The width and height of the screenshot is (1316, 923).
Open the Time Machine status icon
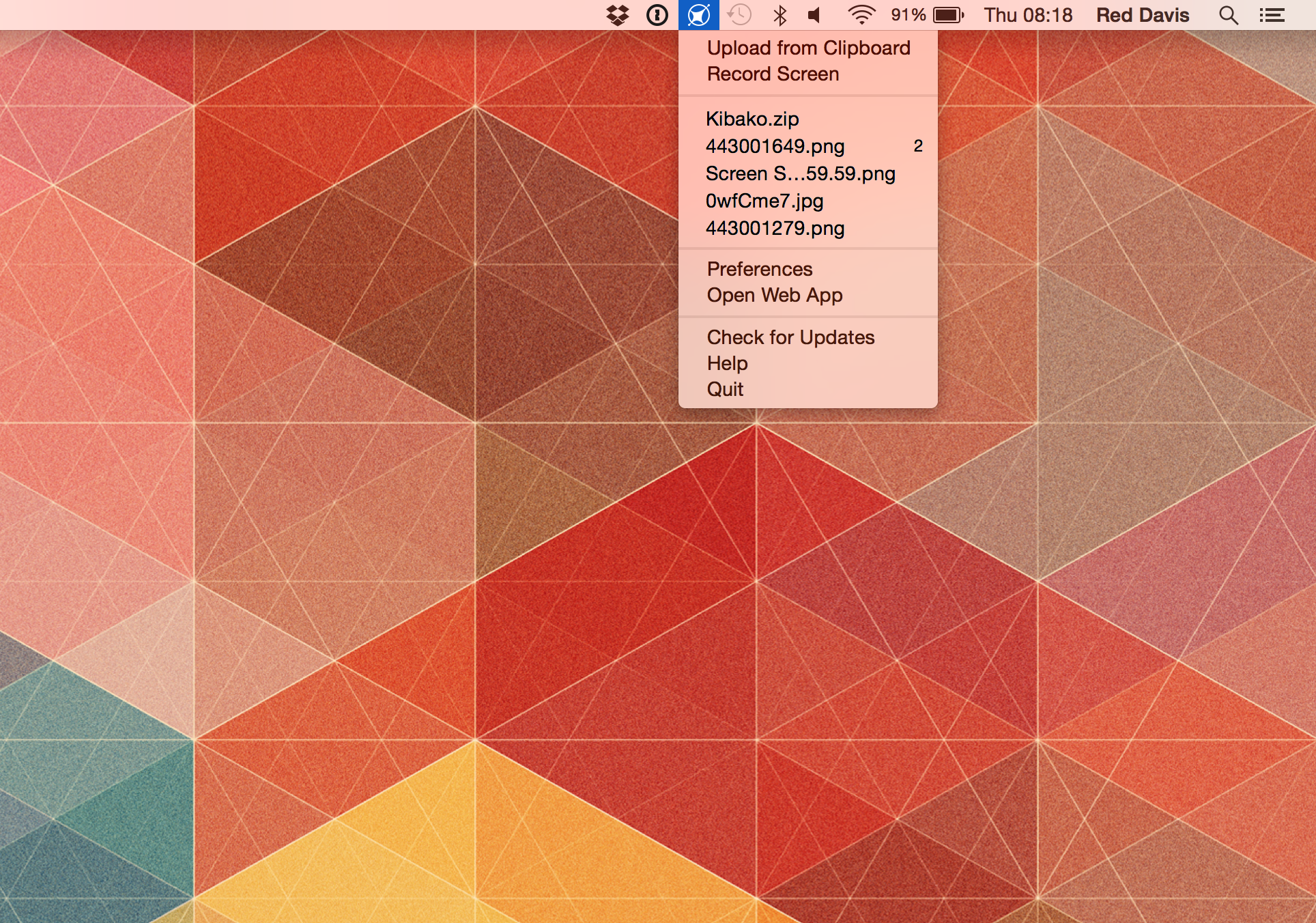coord(739,15)
